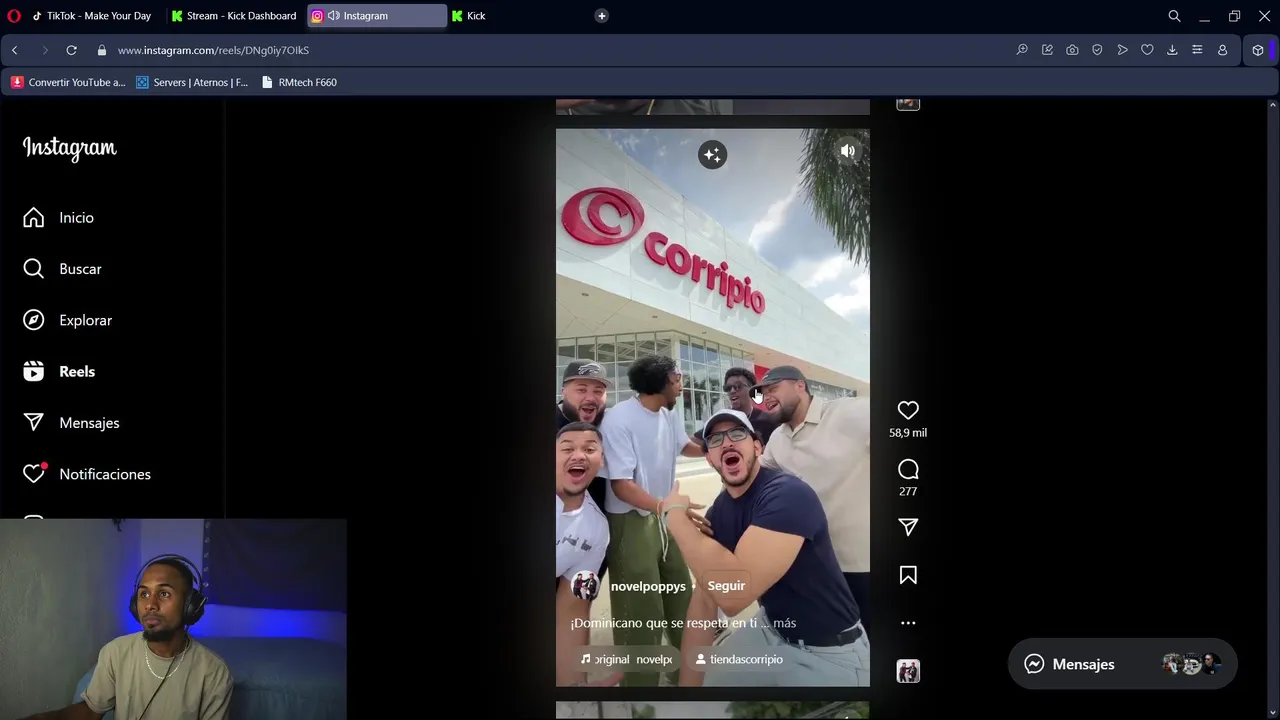The width and height of the screenshot is (1280, 720).
Task: Open the tab search magnifier
Action: (x=1175, y=16)
